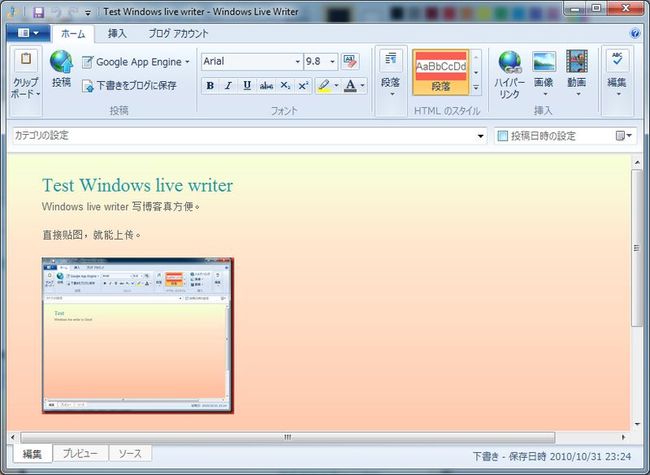
Task: Toggle the 投稿日時の設定 checkbox
Action: [x=502, y=136]
